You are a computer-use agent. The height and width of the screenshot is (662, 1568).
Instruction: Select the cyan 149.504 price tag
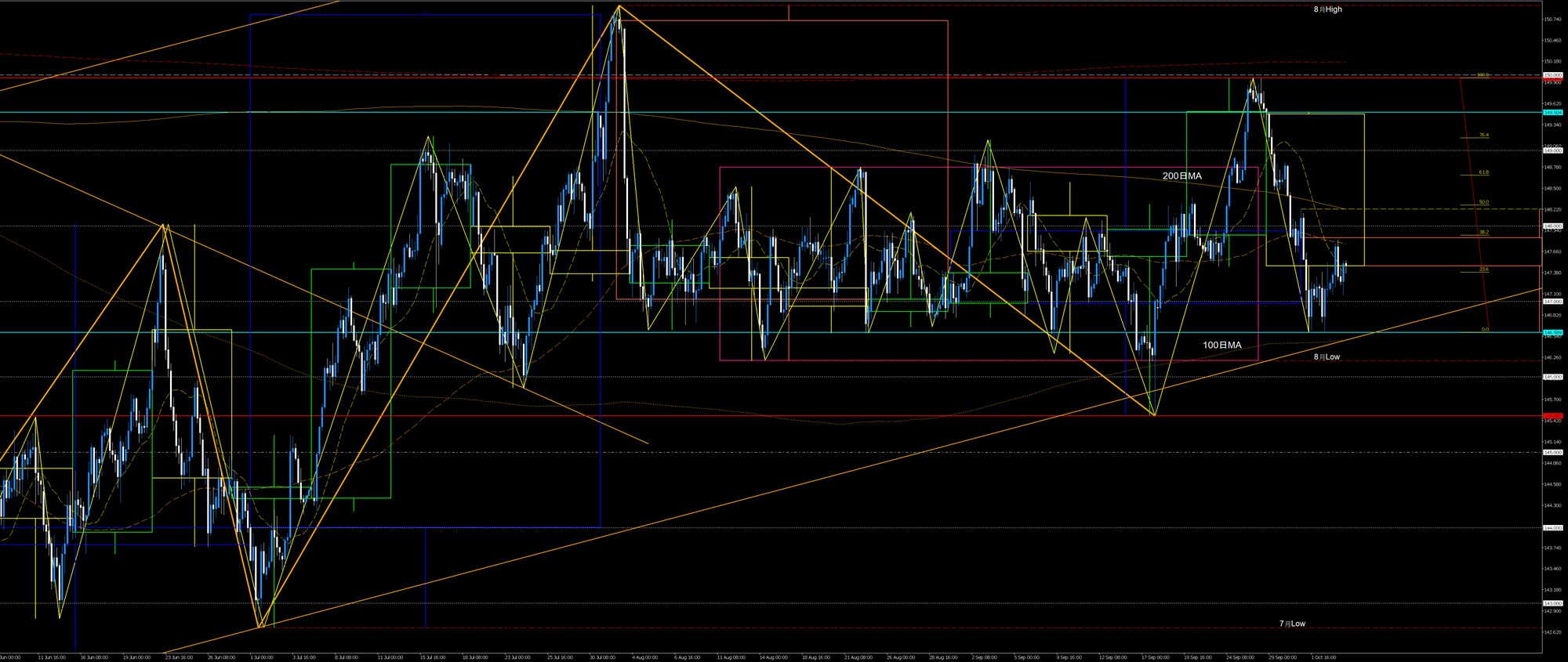coord(1552,112)
